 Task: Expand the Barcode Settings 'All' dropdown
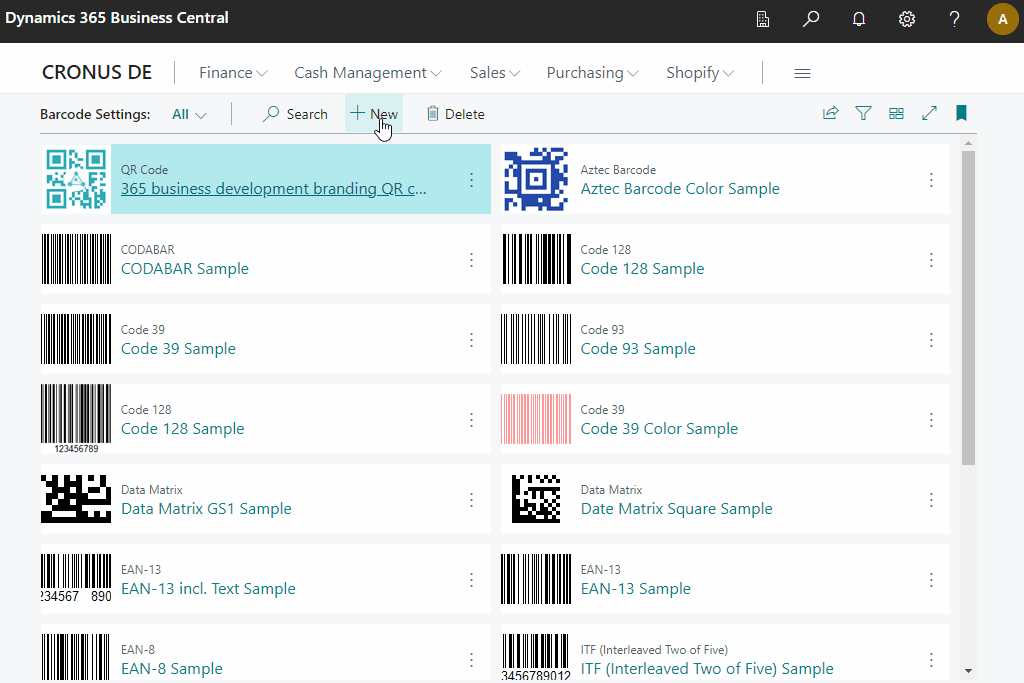click(x=188, y=114)
